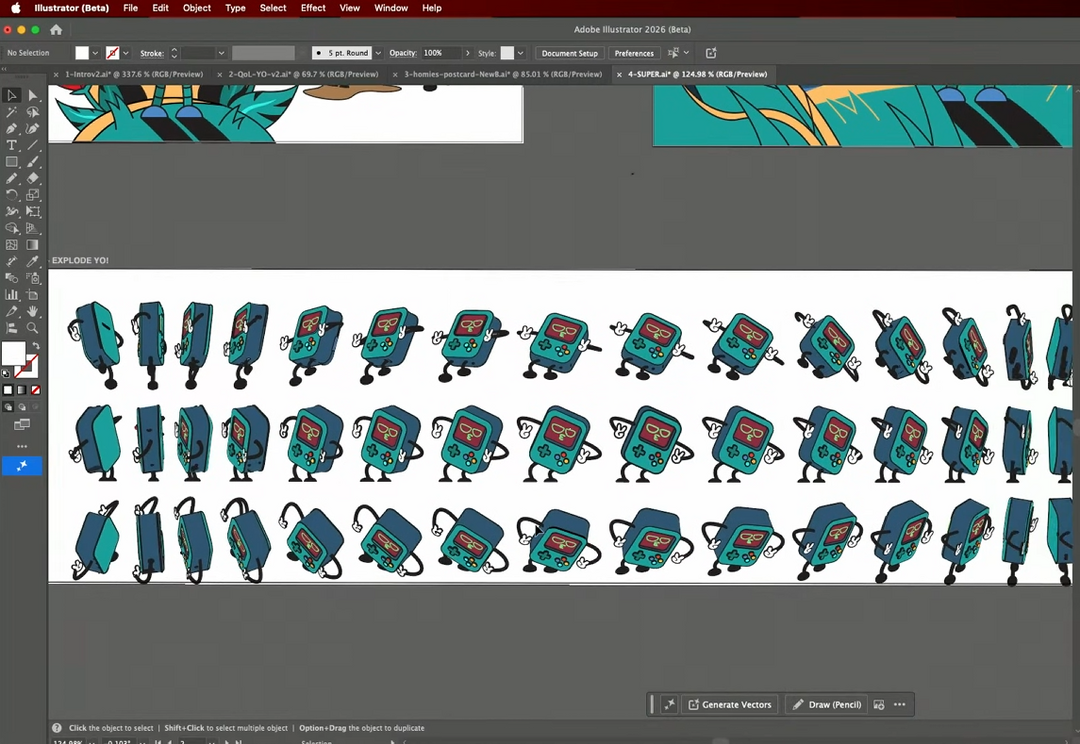Image resolution: width=1080 pixels, height=744 pixels.
Task: Click the Document Setup button
Action: 570,53
